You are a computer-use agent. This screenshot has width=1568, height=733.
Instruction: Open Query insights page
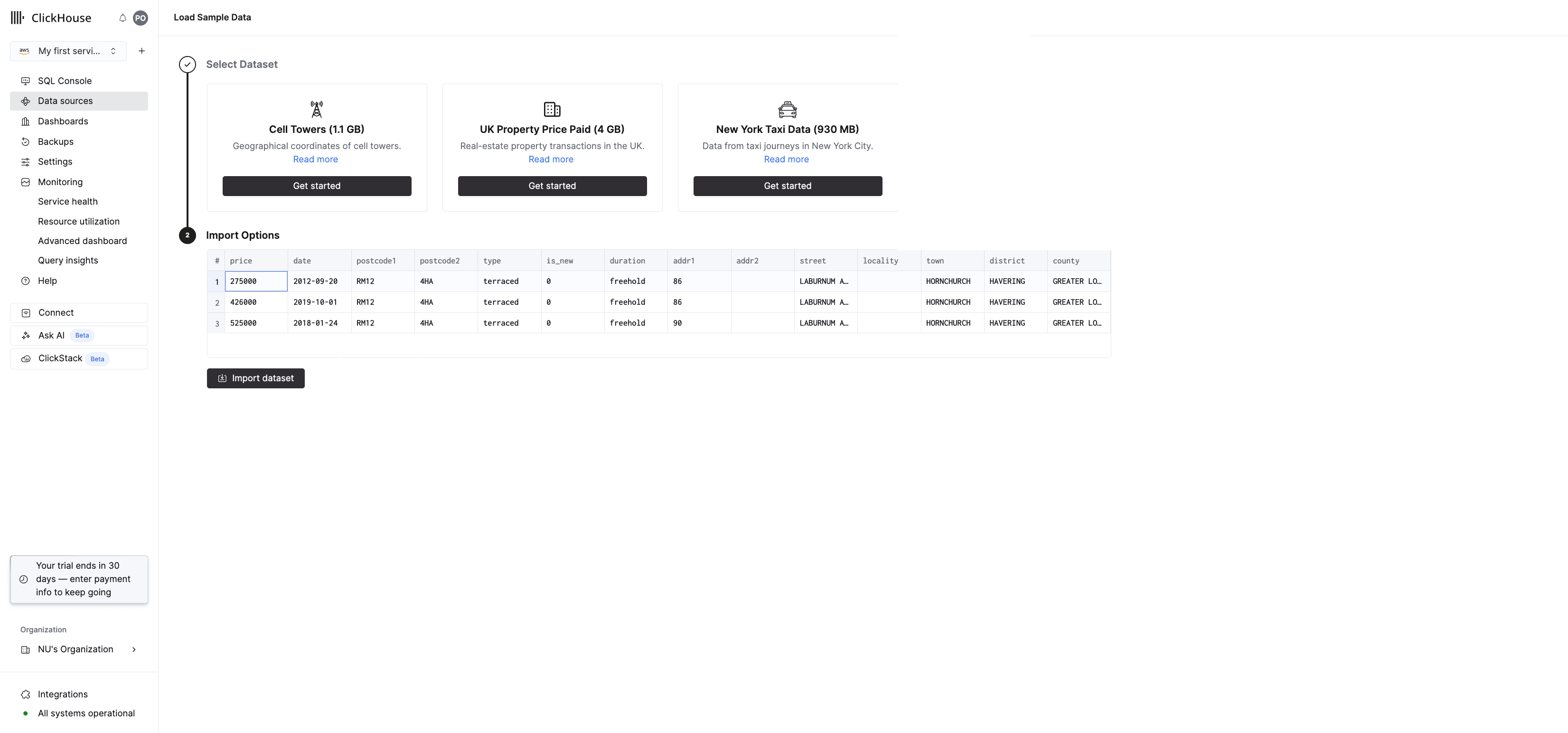[67, 261]
